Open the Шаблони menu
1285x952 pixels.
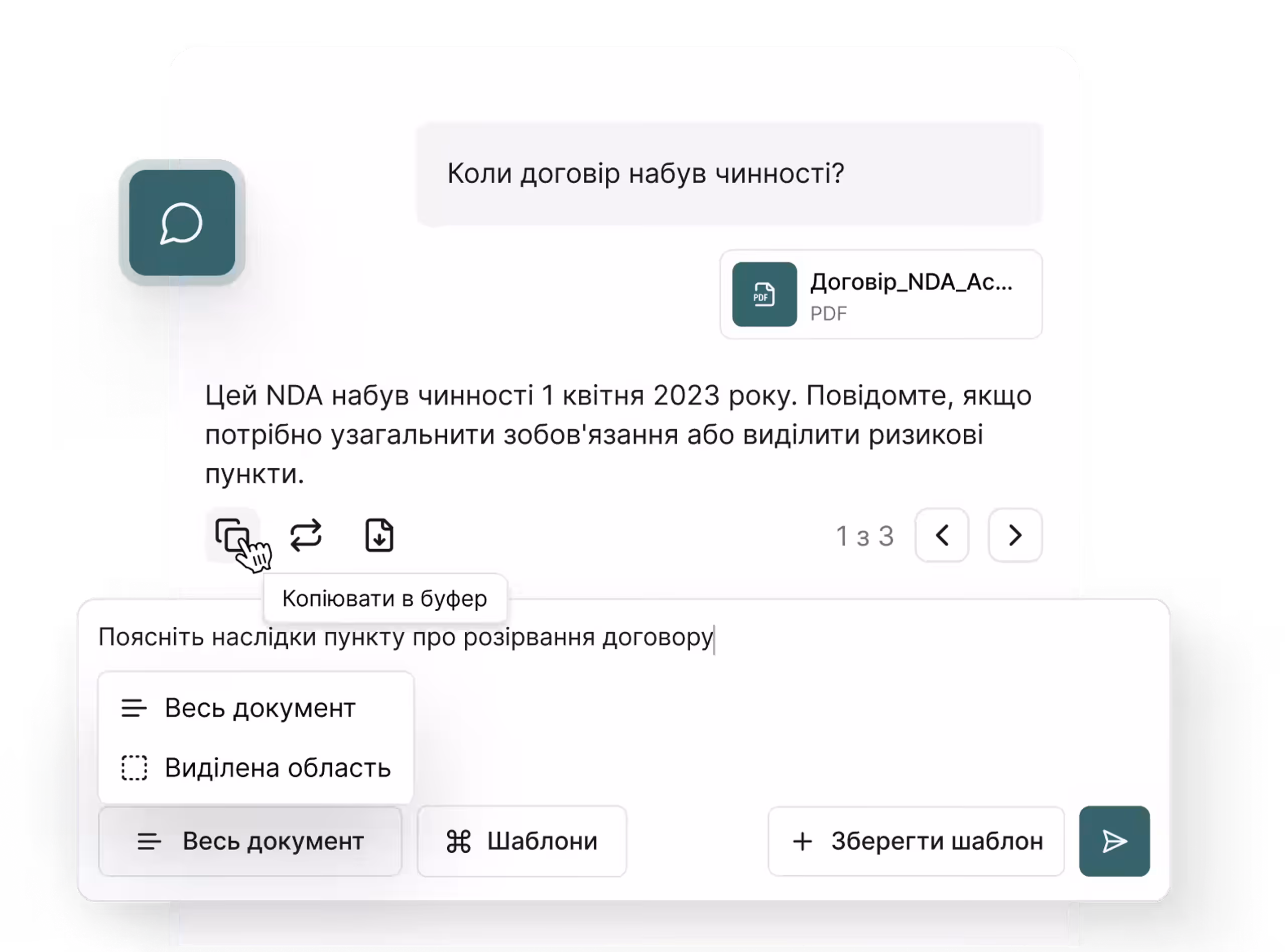click(521, 841)
